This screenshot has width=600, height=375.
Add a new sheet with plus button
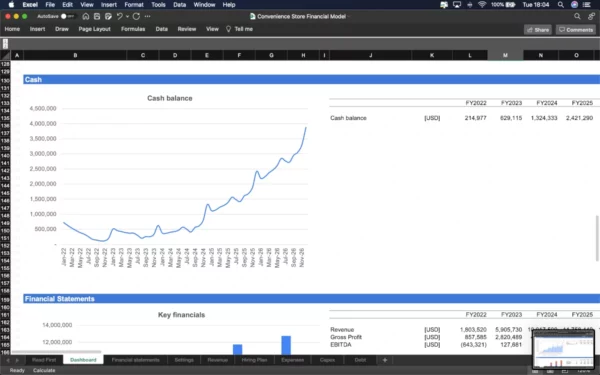point(385,360)
